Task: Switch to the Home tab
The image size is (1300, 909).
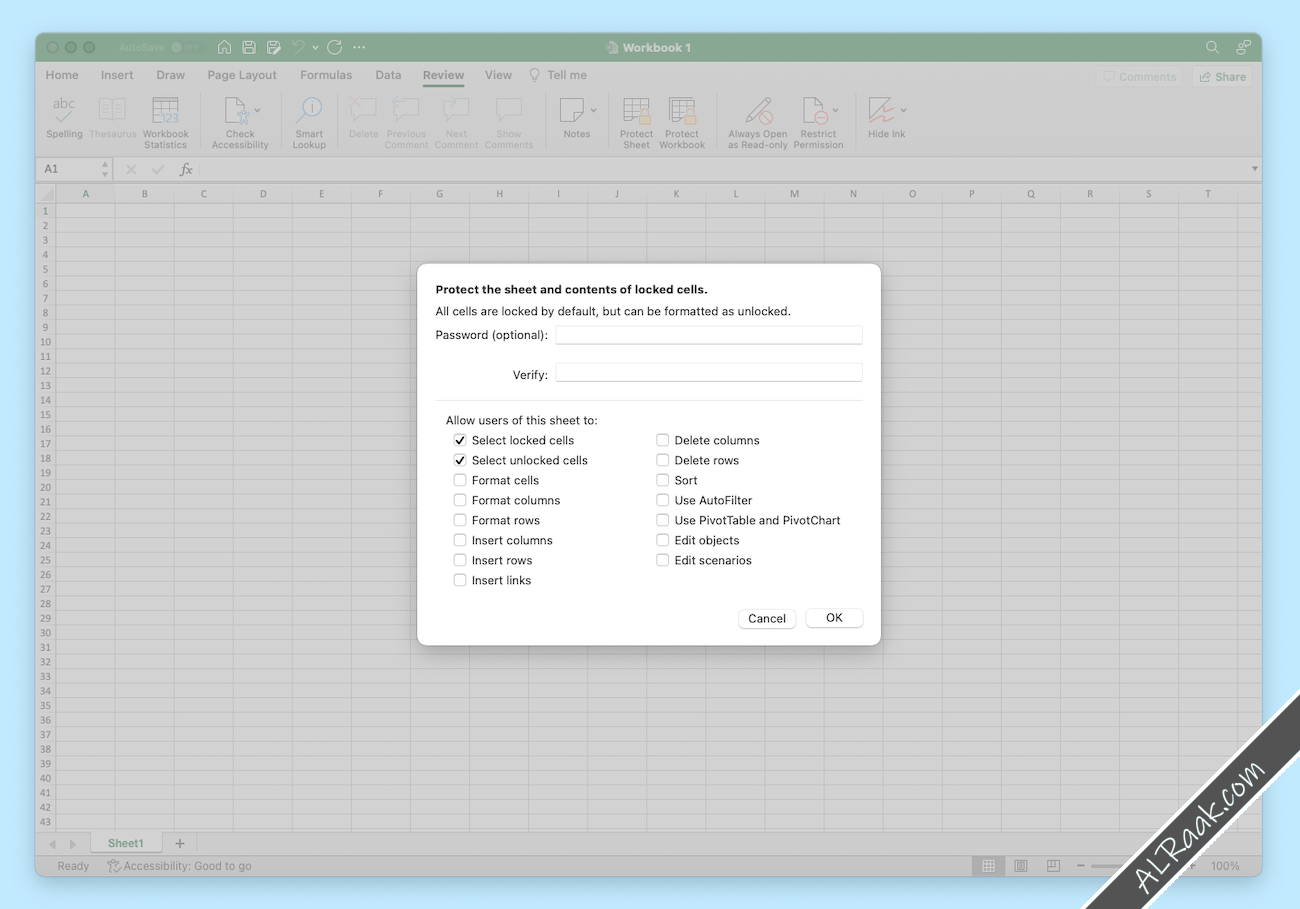Action: coord(62,75)
